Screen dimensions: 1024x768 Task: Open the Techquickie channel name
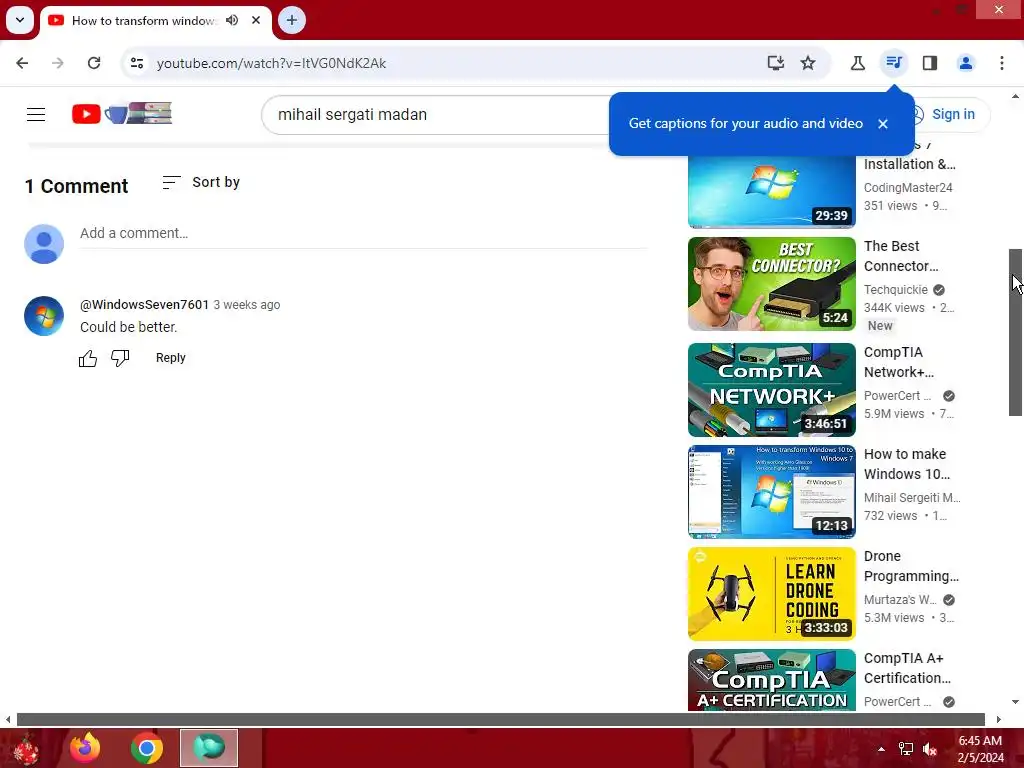pyautogui.click(x=895, y=289)
